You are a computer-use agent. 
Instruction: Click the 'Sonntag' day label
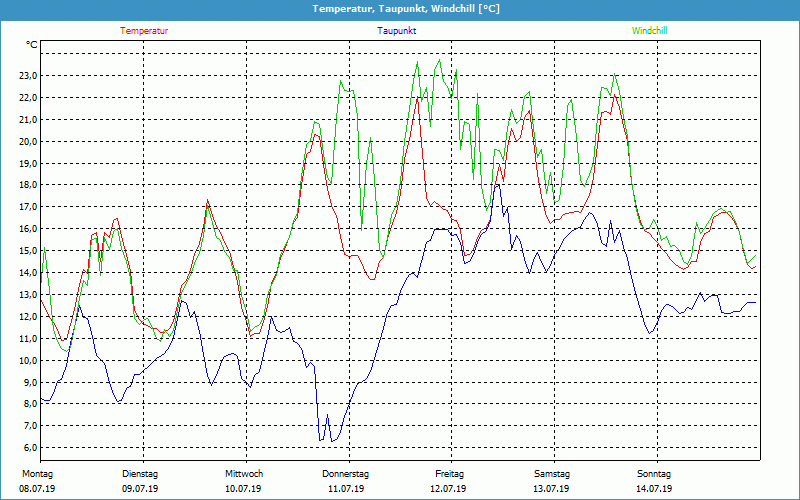[654, 474]
